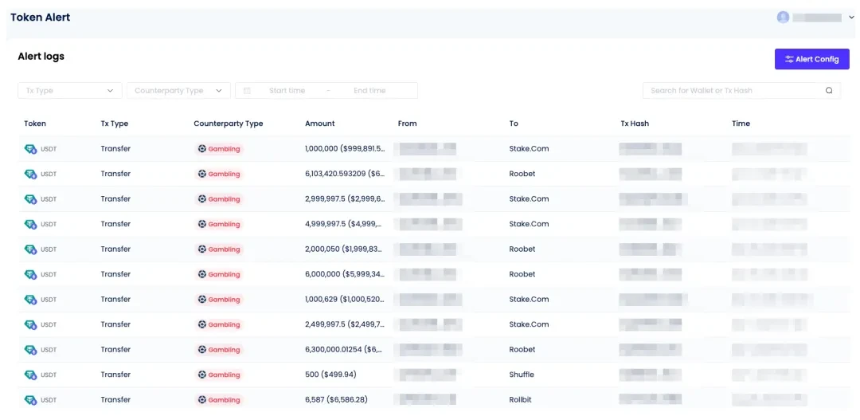Click the magnifier icon in search box
The height and width of the screenshot is (420, 860).
[828, 90]
